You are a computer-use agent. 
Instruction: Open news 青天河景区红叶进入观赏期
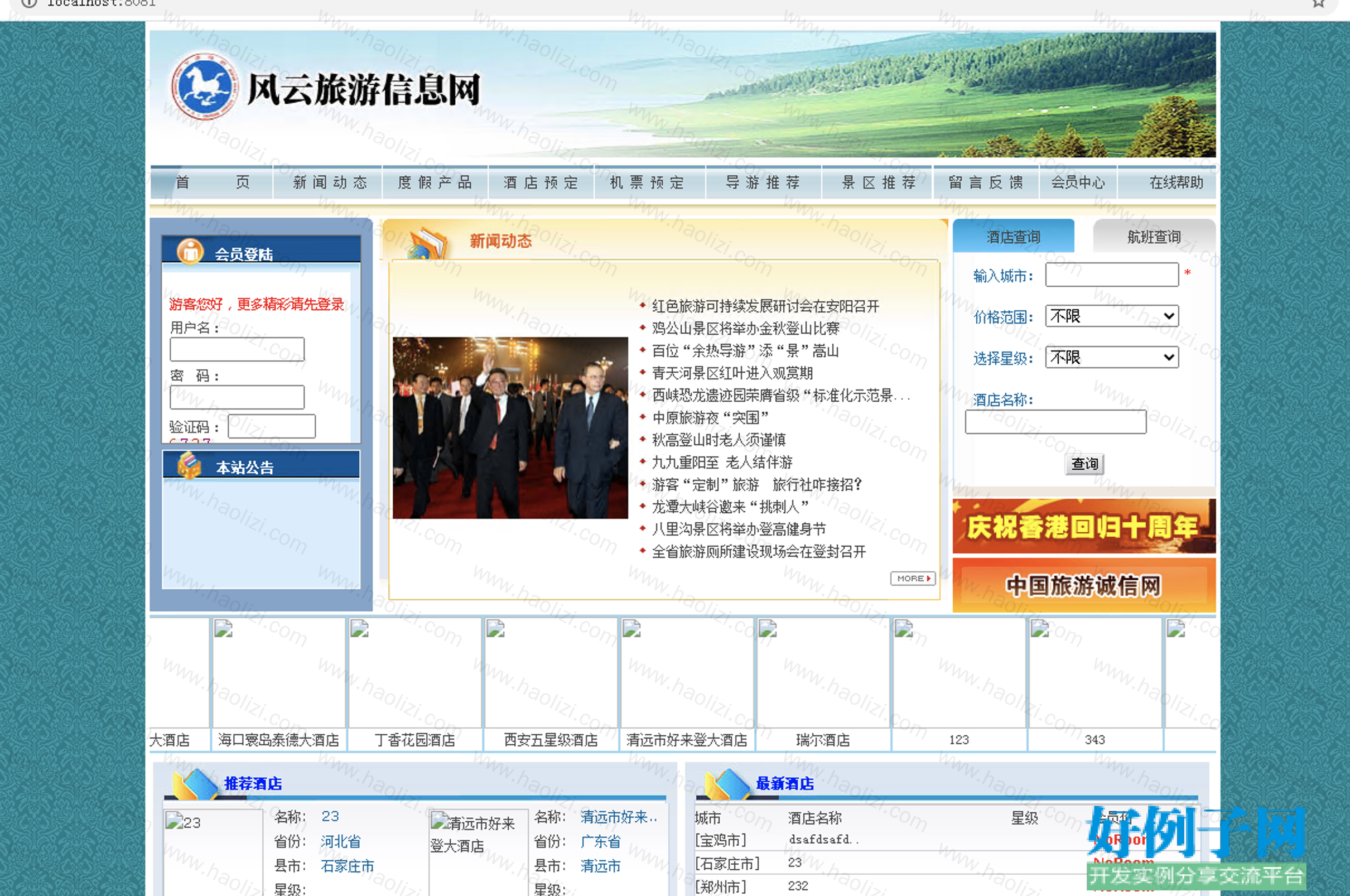[732, 373]
